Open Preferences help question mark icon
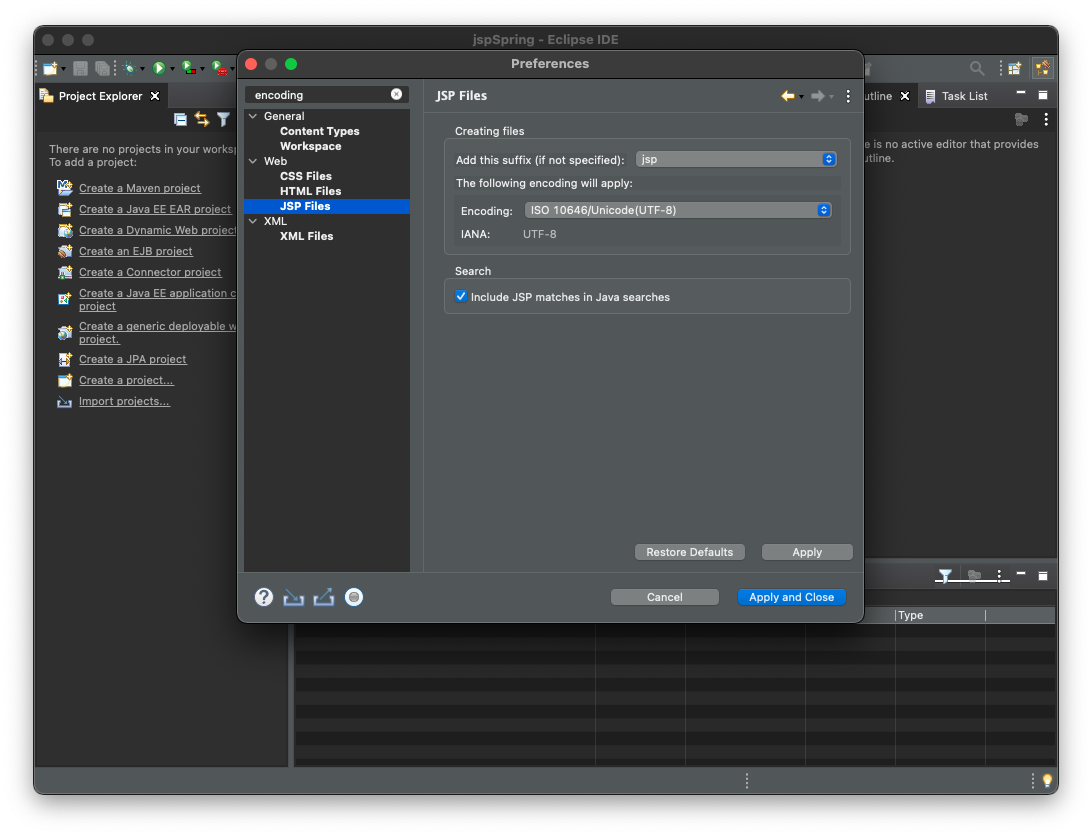The height and width of the screenshot is (836, 1092). 264,597
